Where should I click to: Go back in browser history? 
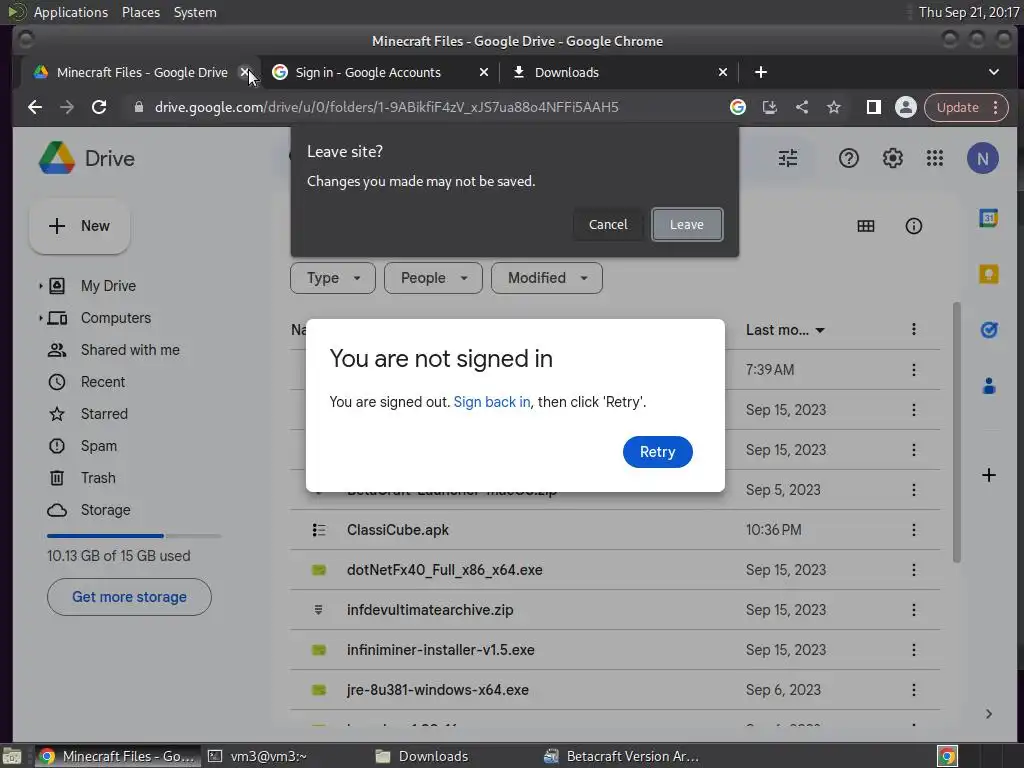tap(35, 107)
